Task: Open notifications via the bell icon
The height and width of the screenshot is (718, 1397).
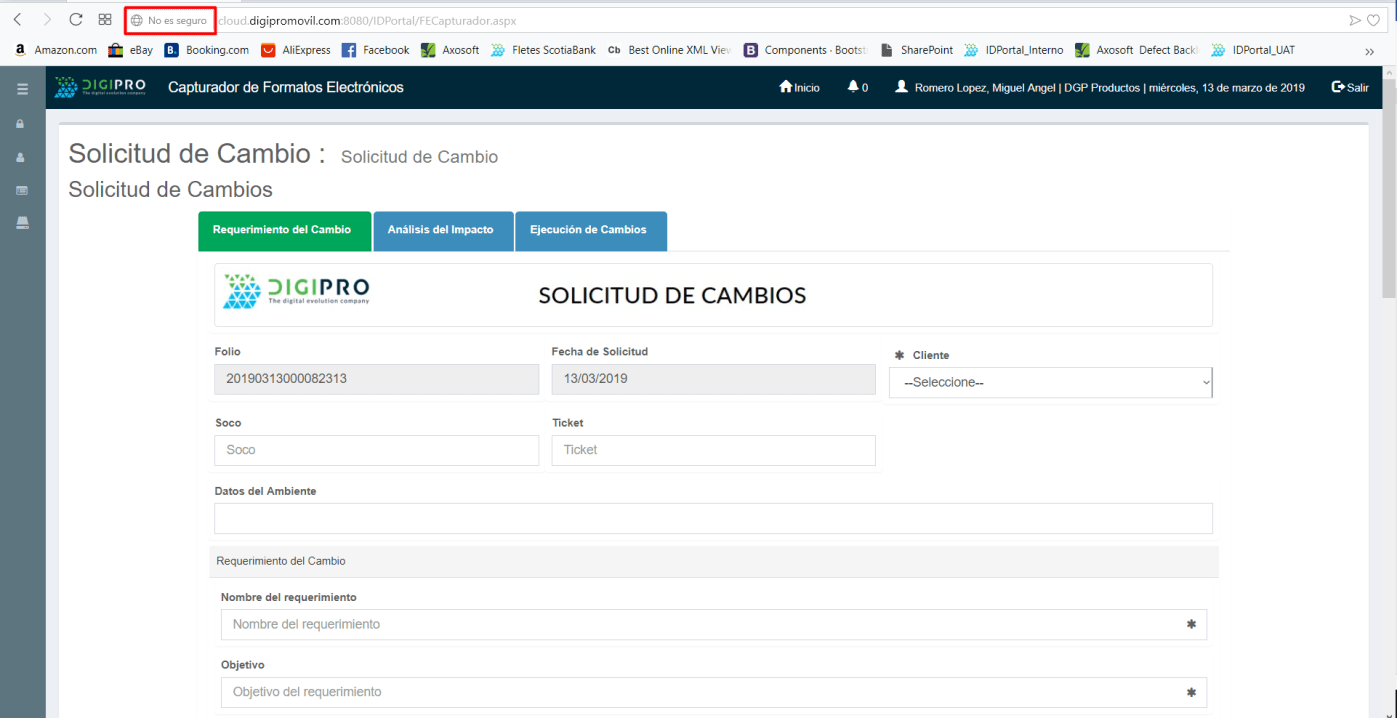Action: 857,87
